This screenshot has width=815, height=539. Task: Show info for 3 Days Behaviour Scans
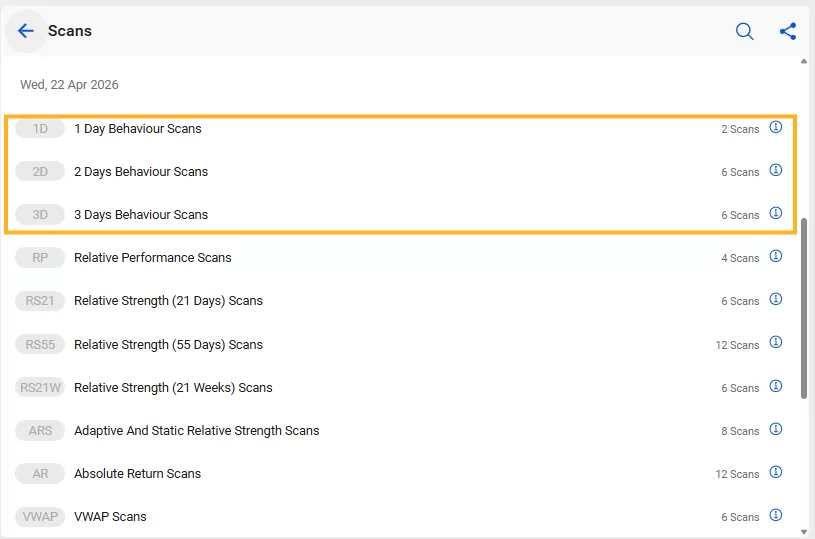pyautogui.click(x=776, y=214)
